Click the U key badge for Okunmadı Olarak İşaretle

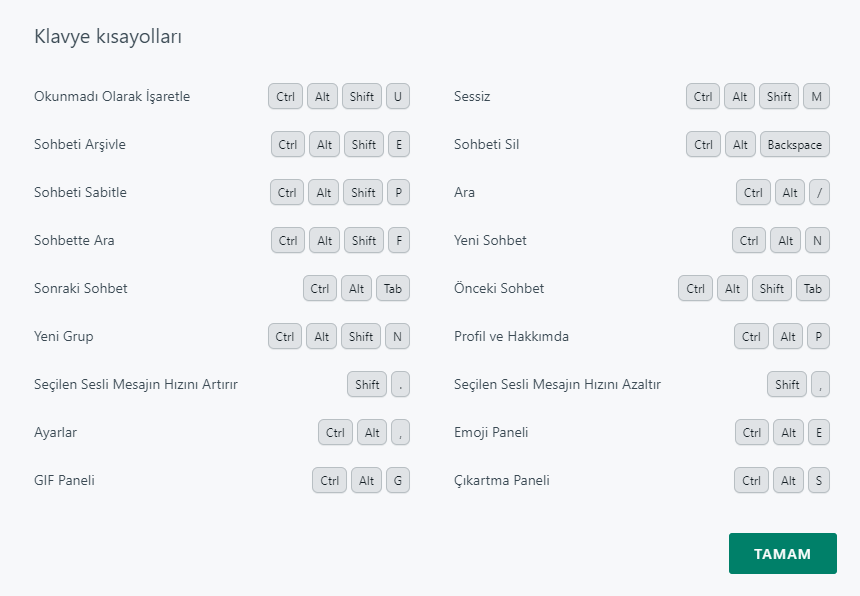point(398,97)
